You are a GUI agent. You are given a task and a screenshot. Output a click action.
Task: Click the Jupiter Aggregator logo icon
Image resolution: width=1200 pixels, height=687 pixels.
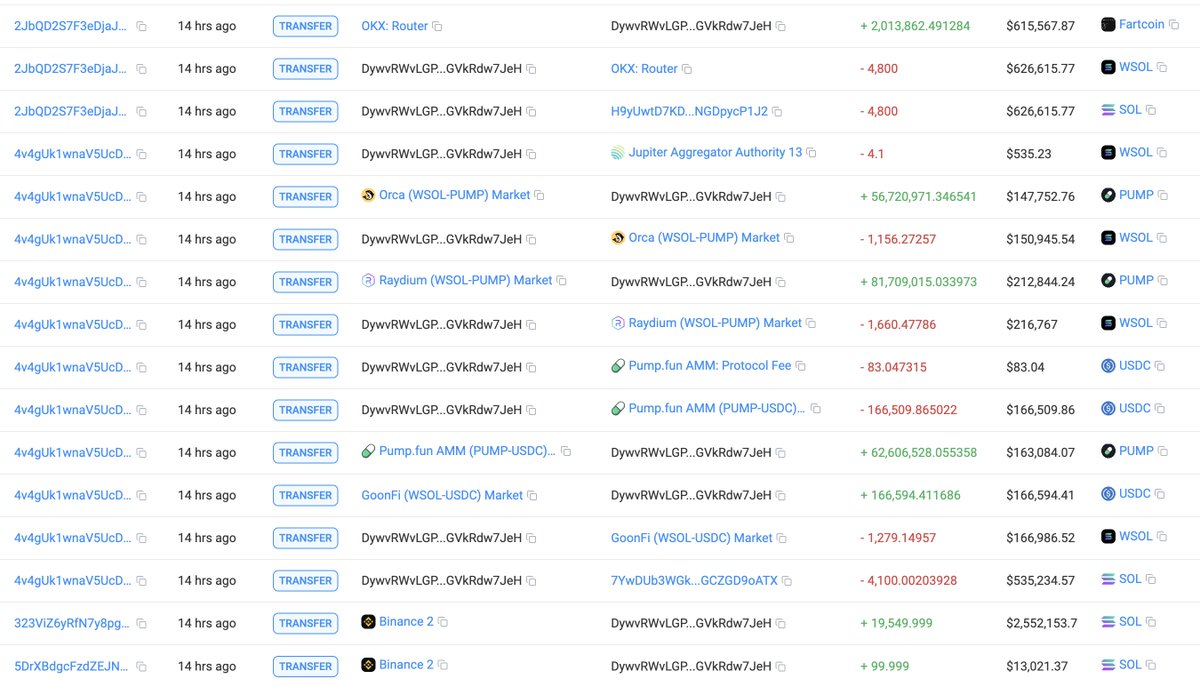618,153
